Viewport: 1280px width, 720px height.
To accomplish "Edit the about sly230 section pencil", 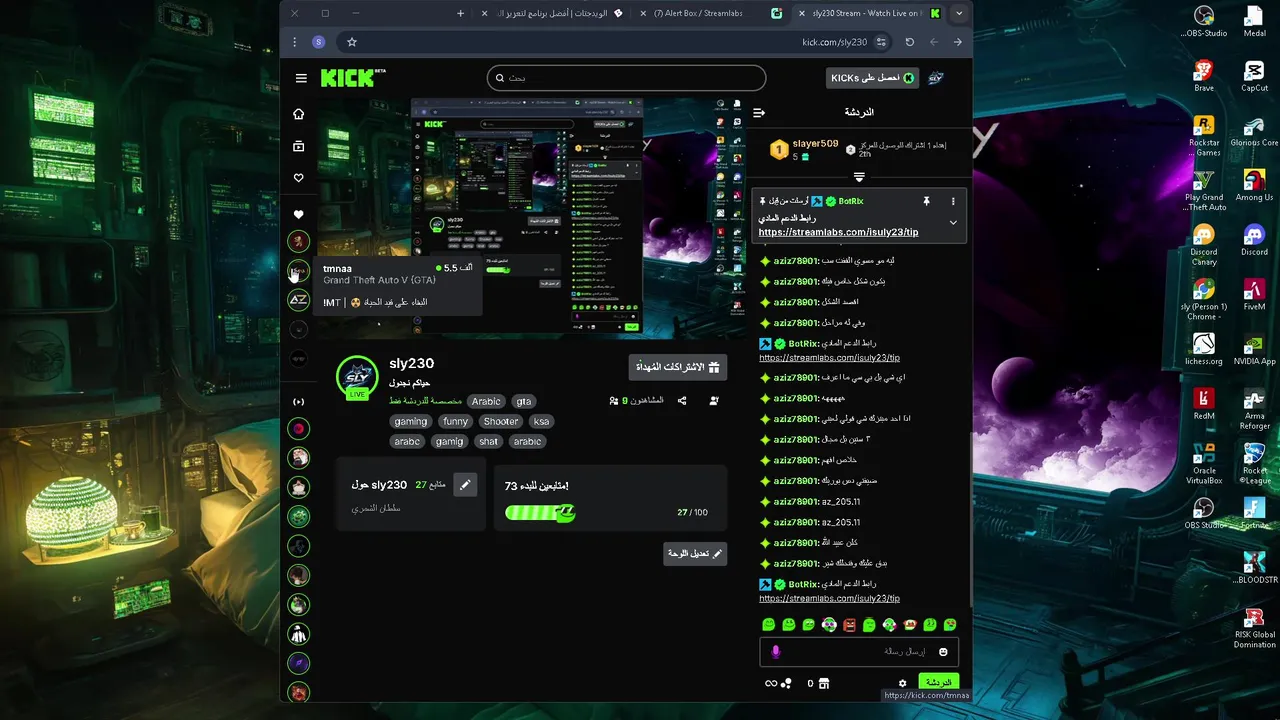I will coord(465,485).
